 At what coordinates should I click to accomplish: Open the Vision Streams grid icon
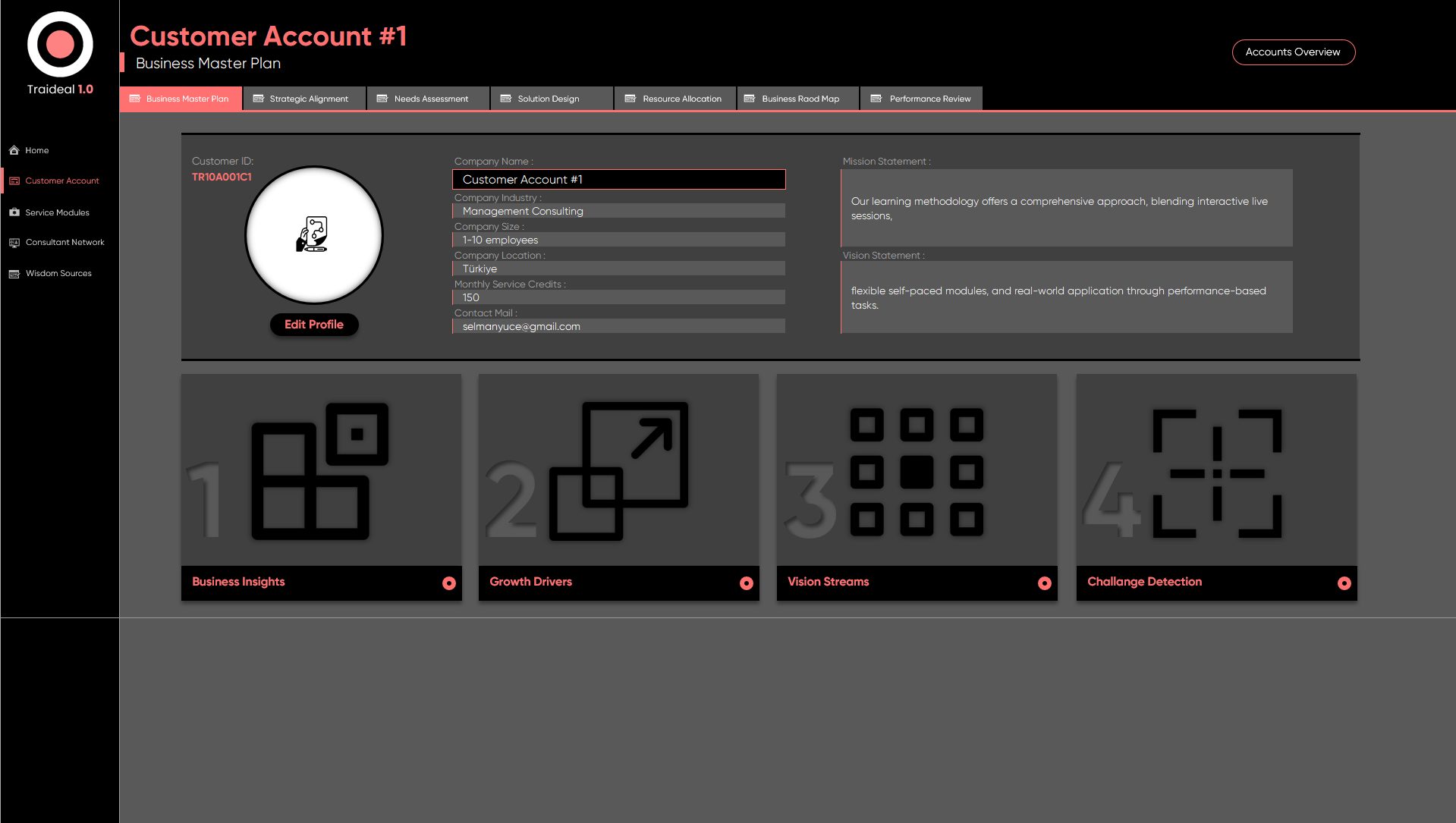click(917, 471)
